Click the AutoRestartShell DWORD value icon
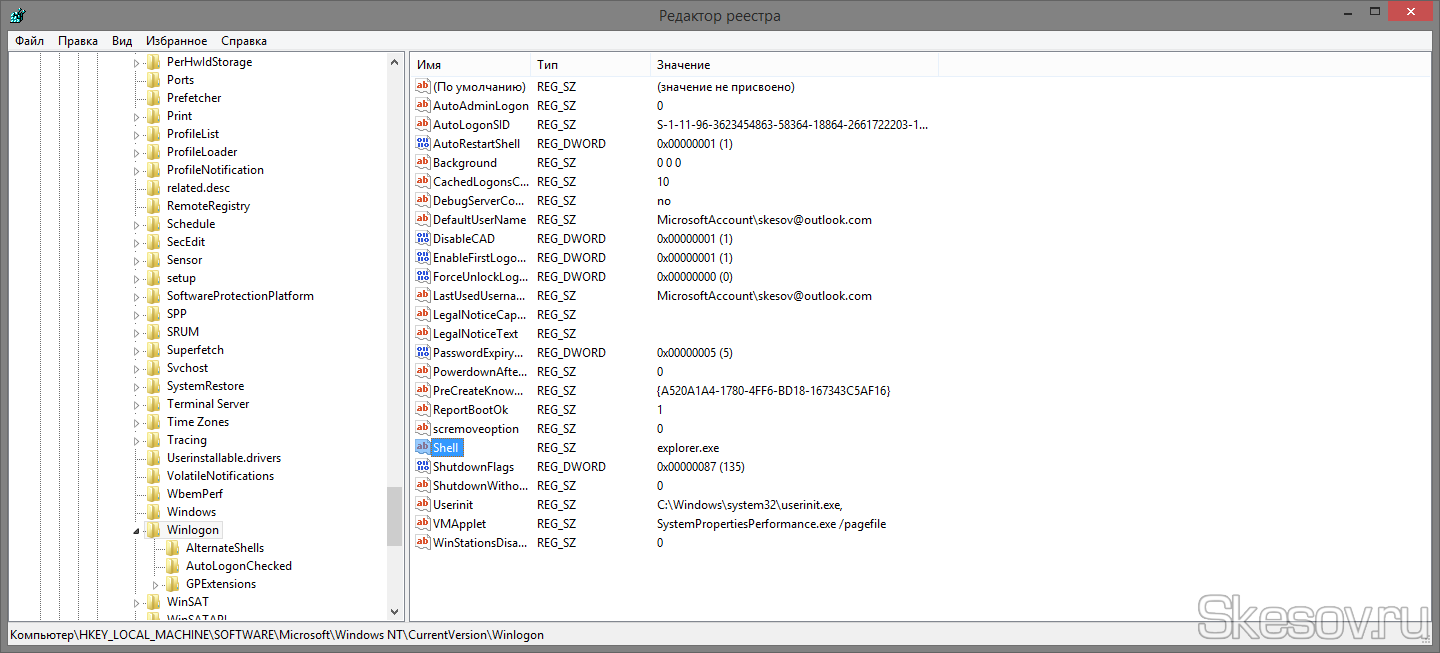The height and width of the screenshot is (653, 1440). click(422, 144)
